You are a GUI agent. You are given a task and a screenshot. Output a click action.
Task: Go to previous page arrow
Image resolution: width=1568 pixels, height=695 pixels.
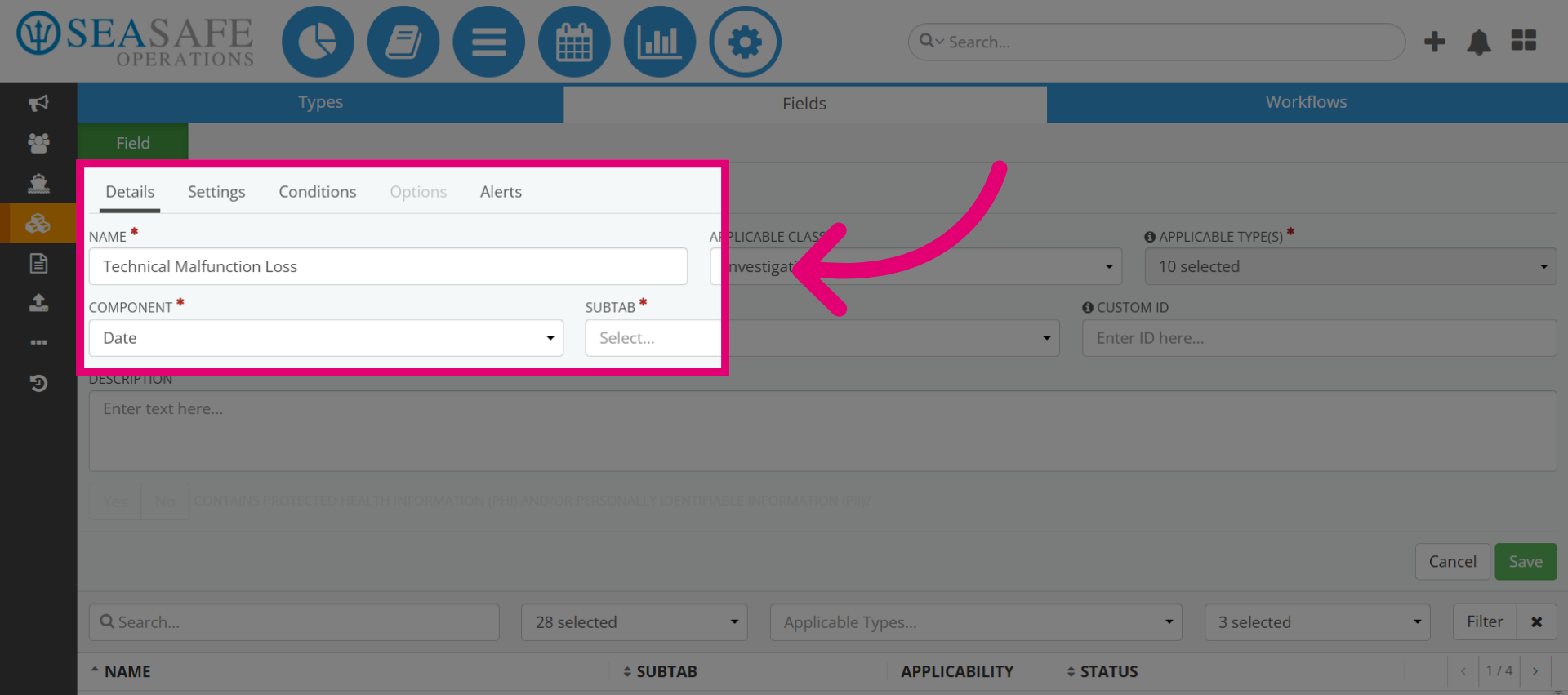(x=1463, y=671)
